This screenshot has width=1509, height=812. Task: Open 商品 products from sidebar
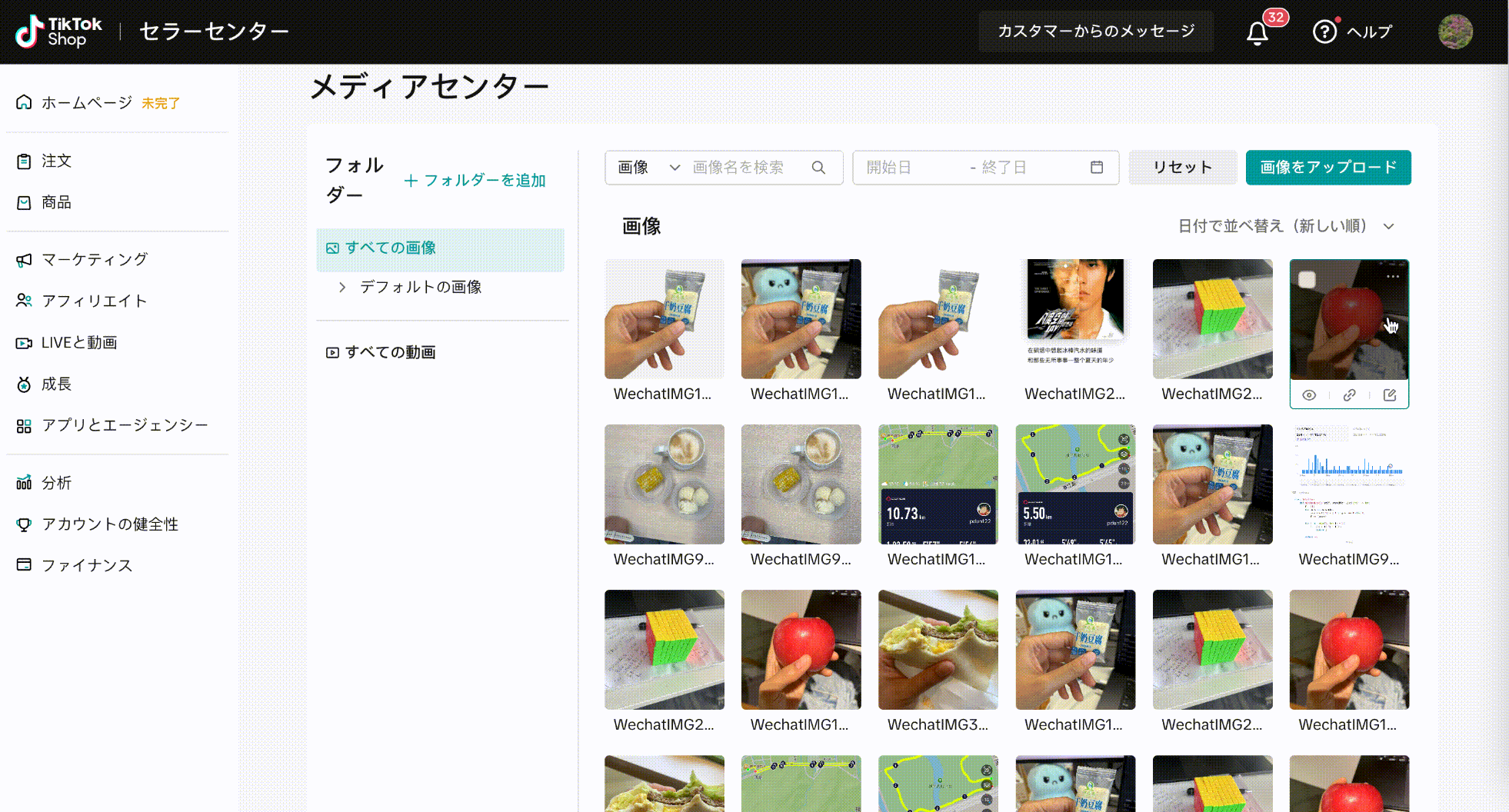44,202
